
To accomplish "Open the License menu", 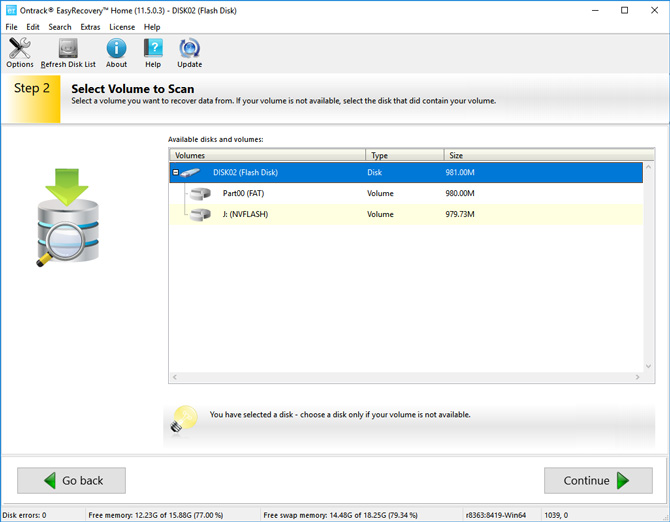I will (x=122, y=27).
